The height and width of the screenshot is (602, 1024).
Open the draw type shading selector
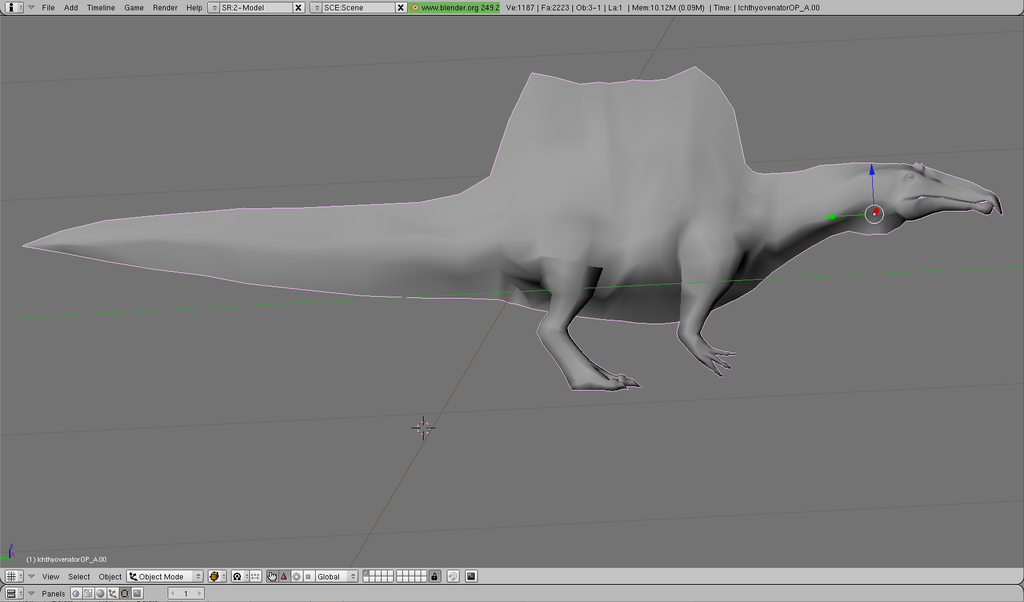[217, 576]
